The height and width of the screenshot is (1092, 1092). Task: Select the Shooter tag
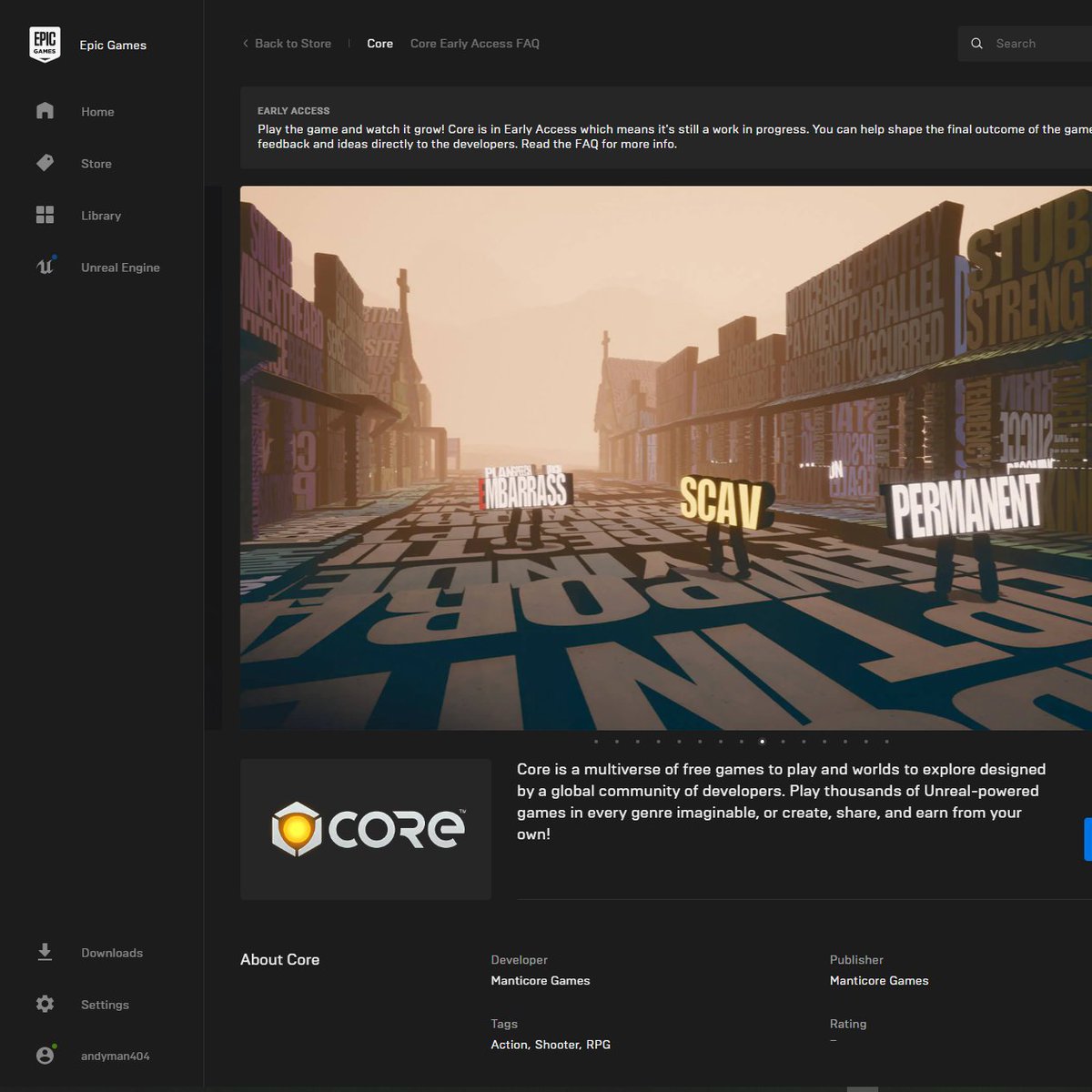(556, 1045)
